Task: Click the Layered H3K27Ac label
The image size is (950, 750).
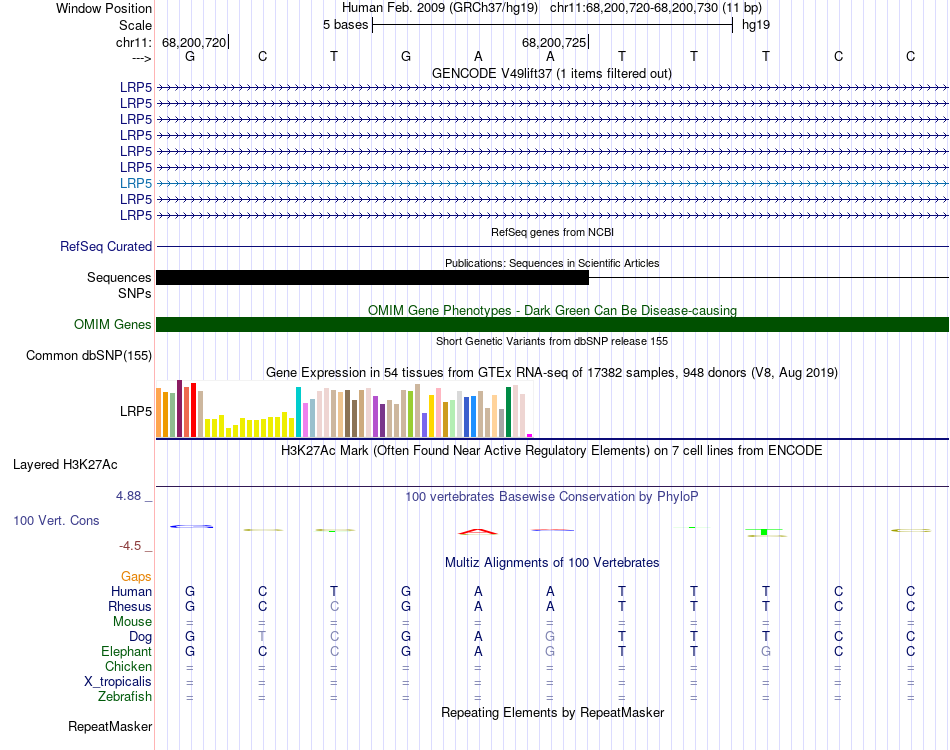Action: pos(65,465)
